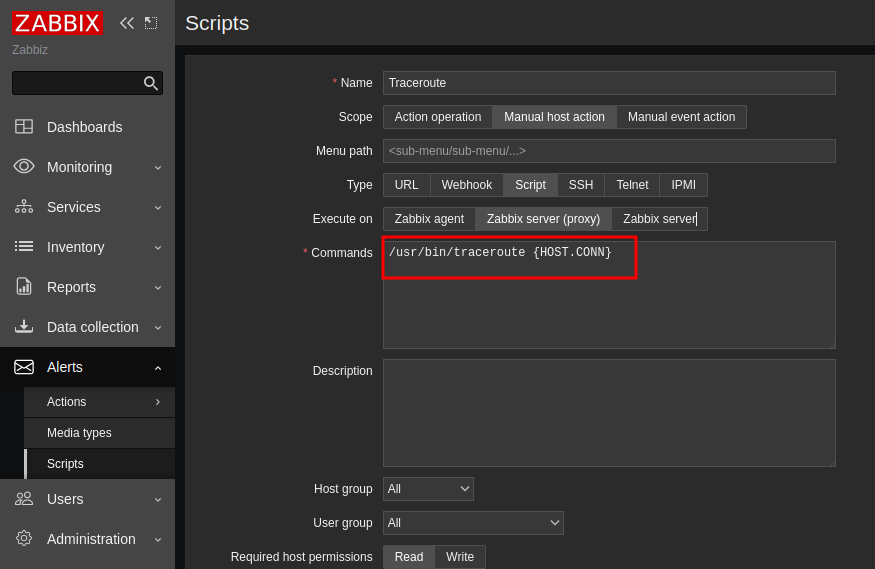Execute on Zabbix server (proxy)
This screenshot has width=875, height=569.
543,219
